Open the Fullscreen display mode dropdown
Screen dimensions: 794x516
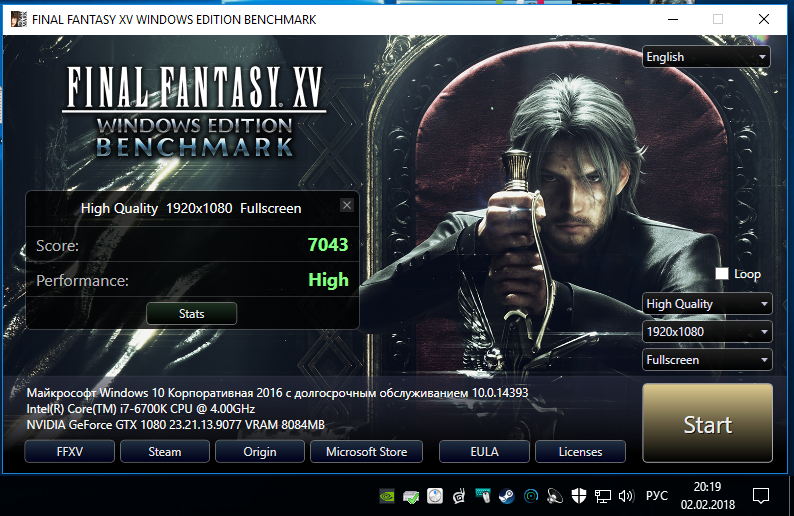coord(707,360)
